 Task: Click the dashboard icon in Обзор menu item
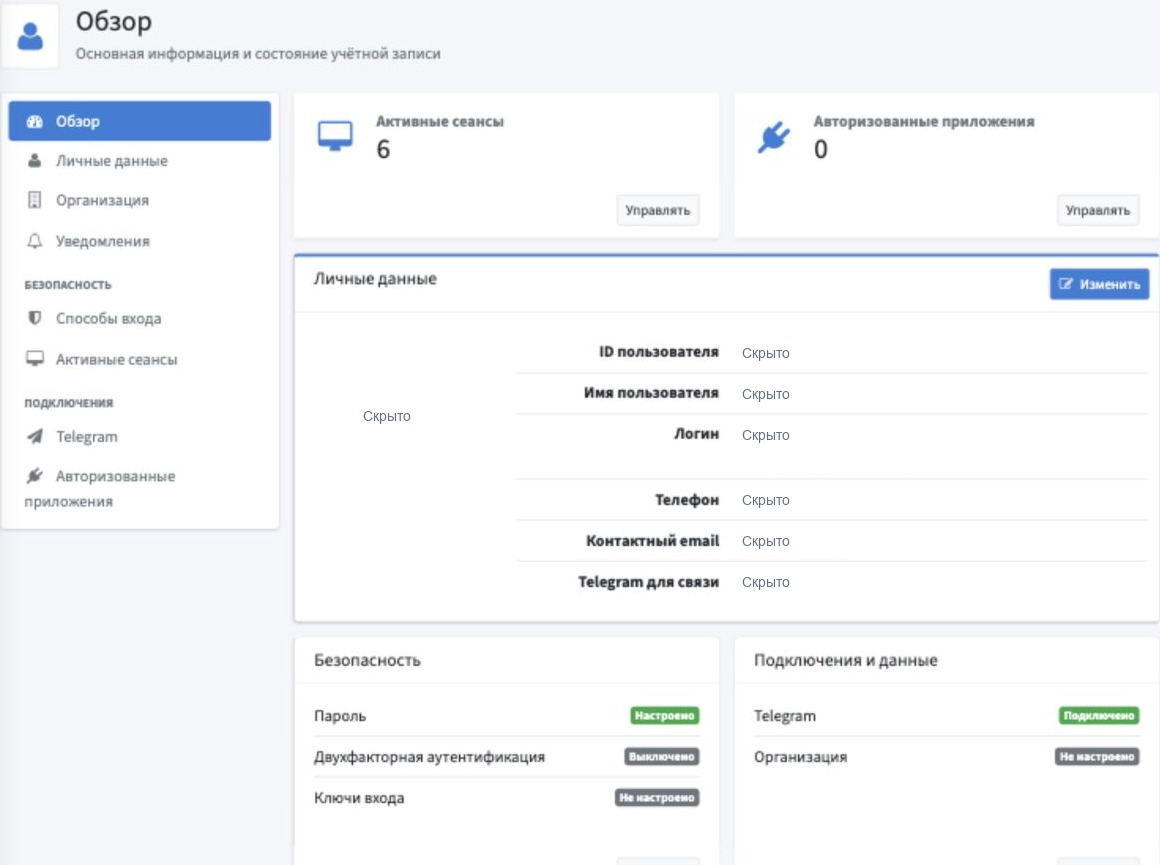coord(35,121)
